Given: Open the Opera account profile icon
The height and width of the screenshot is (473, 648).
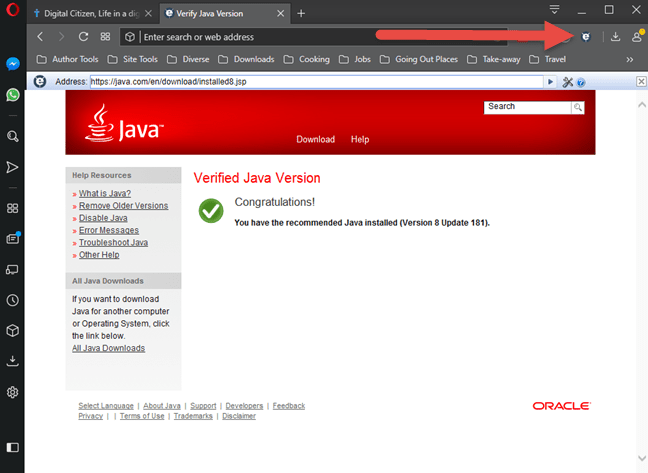Looking at the screenshot, I should point(637,36).
